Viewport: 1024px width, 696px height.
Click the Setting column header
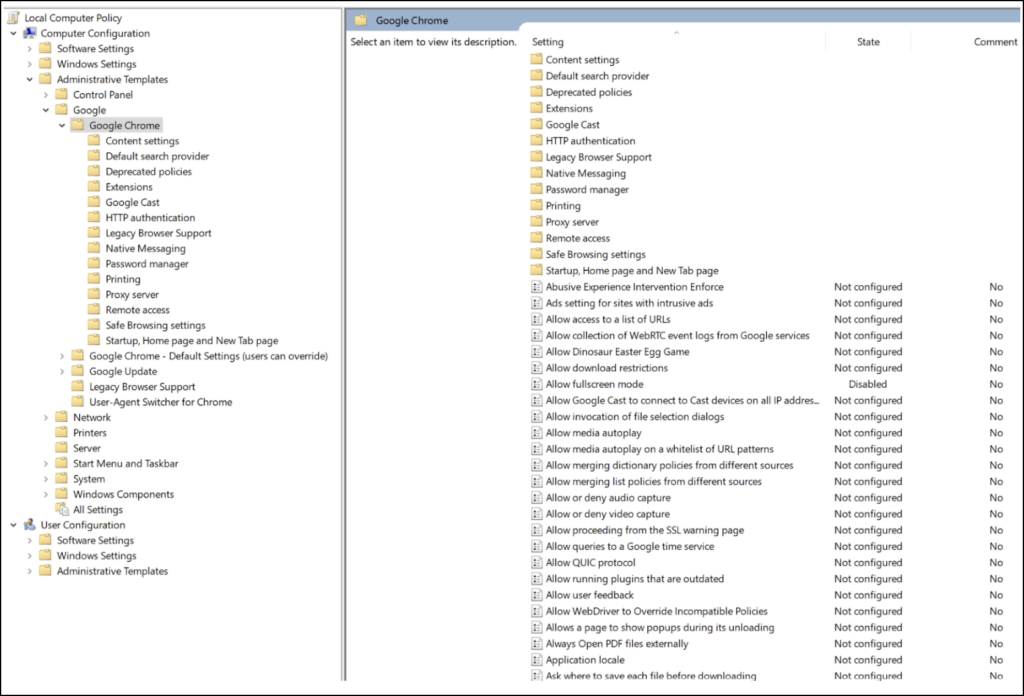click(x=547, y=42)
